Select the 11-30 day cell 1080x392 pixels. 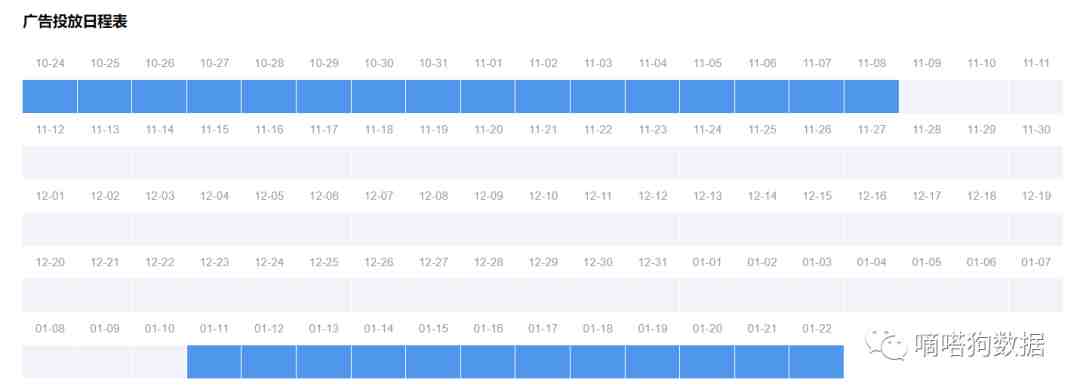tap(1036, 163)
